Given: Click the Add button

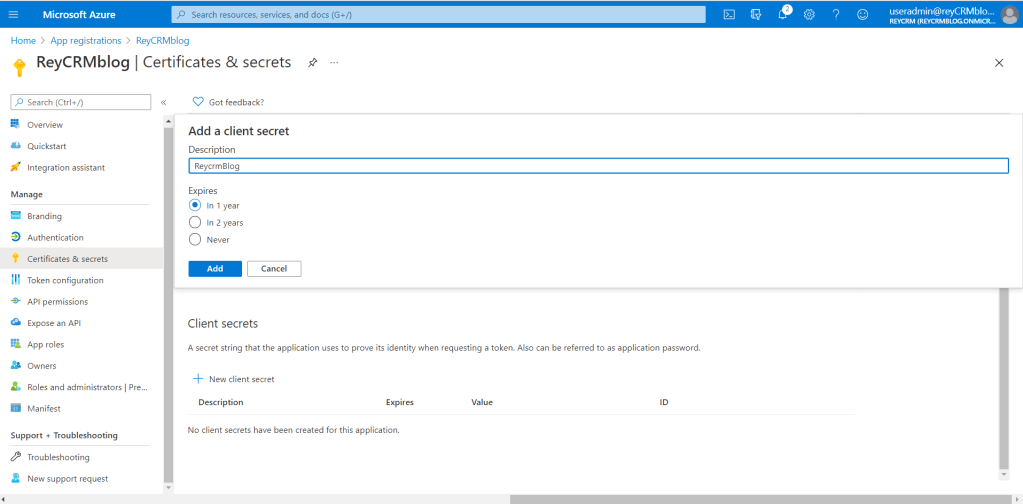Looking at the screenshot, I should [x=215, y=268].
